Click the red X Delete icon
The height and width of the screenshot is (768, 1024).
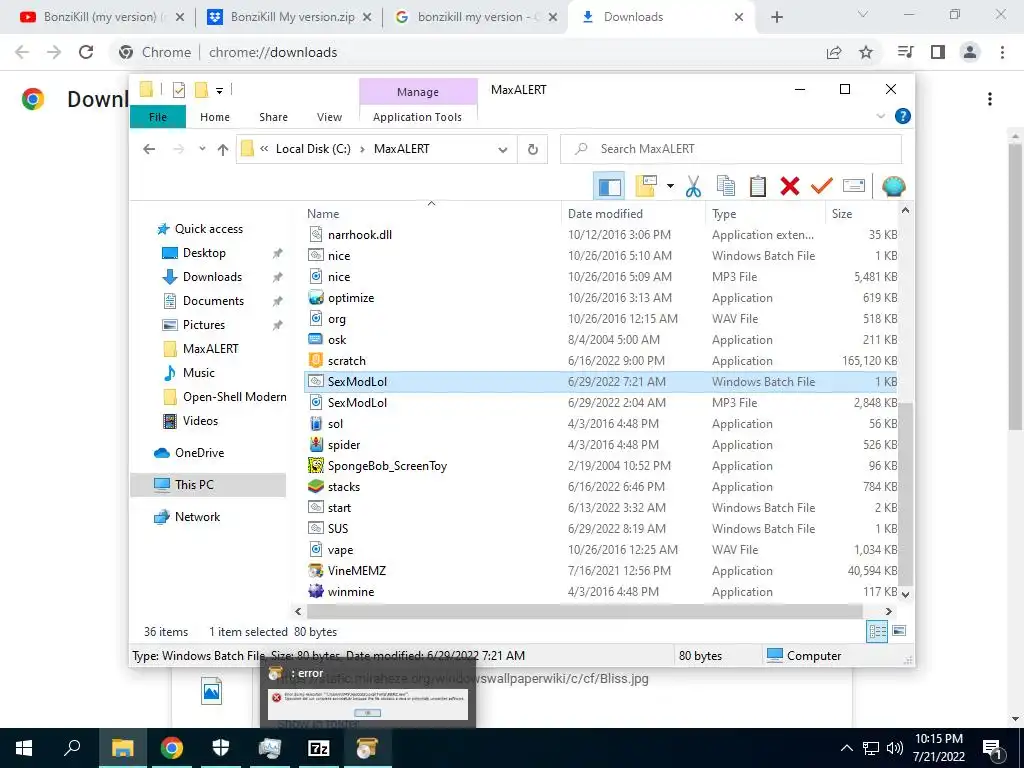point(790,186)
